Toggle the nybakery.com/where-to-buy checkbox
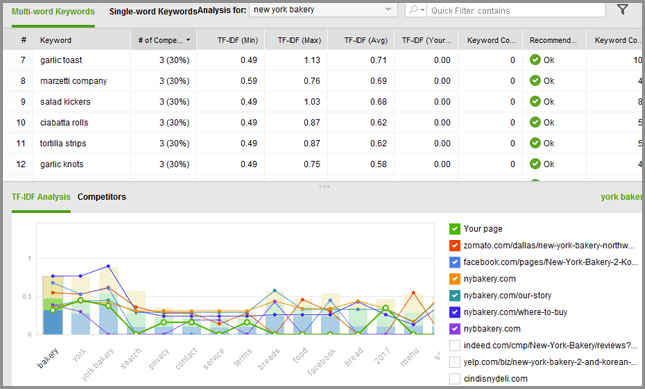This screenshot has height=389, width=645. 455,312
